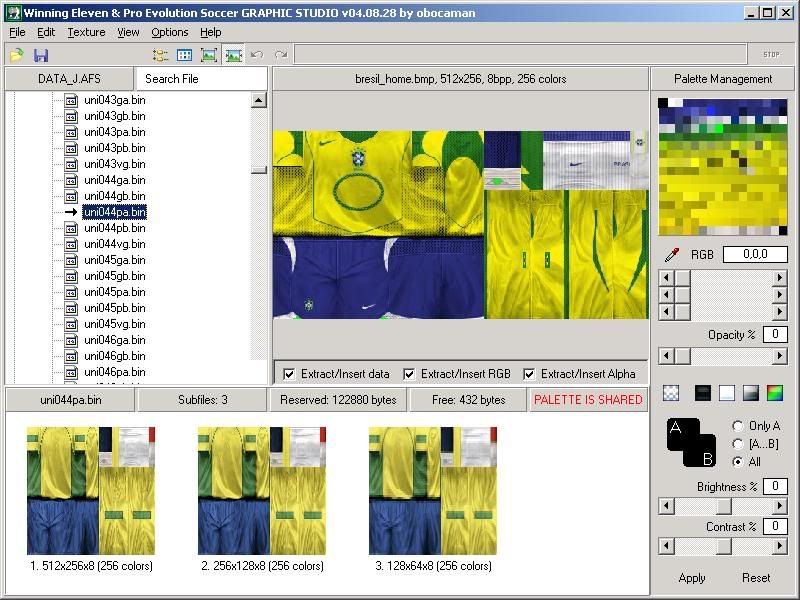Click the file icon beside uni046ga.bin
This screenshot has width=800, height=600.
(71, 340)
